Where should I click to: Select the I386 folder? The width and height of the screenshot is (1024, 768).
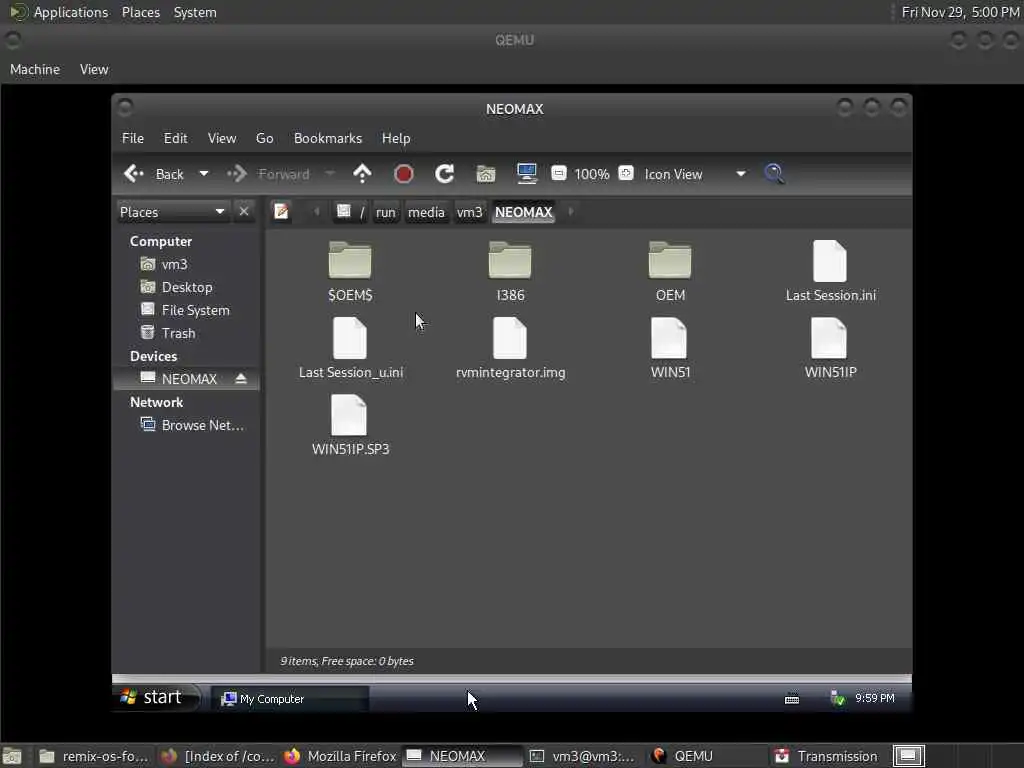coord(510,270)
